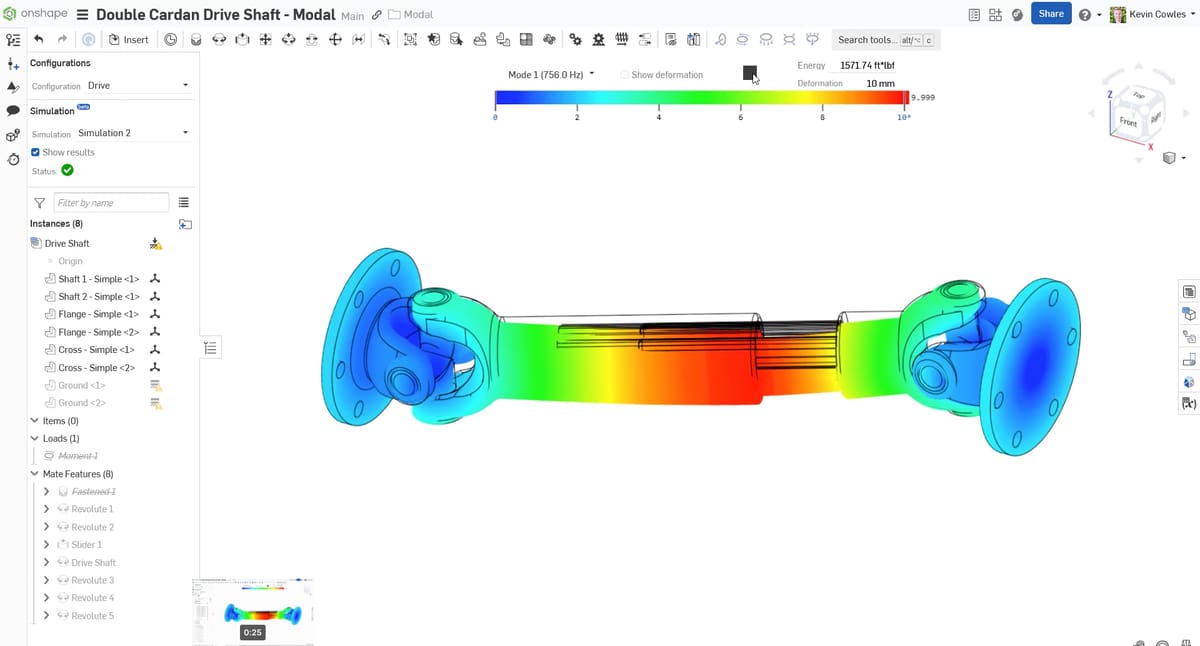1200x646 pixels.
Task: Uncheck the Show results checkbox
Action: point(36,152)
